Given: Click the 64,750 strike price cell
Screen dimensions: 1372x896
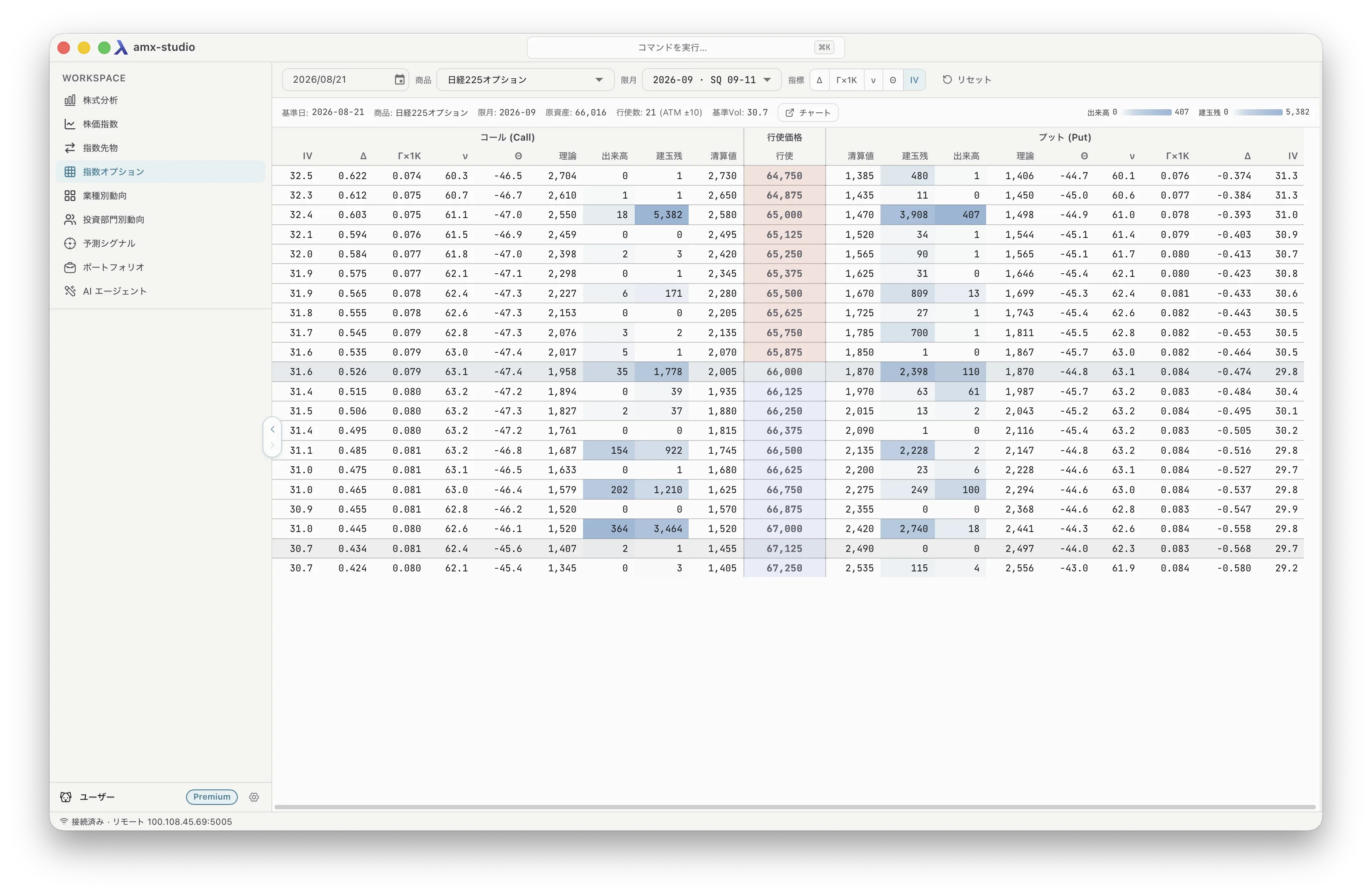Looking at the screenshot, I should [784, 176].
